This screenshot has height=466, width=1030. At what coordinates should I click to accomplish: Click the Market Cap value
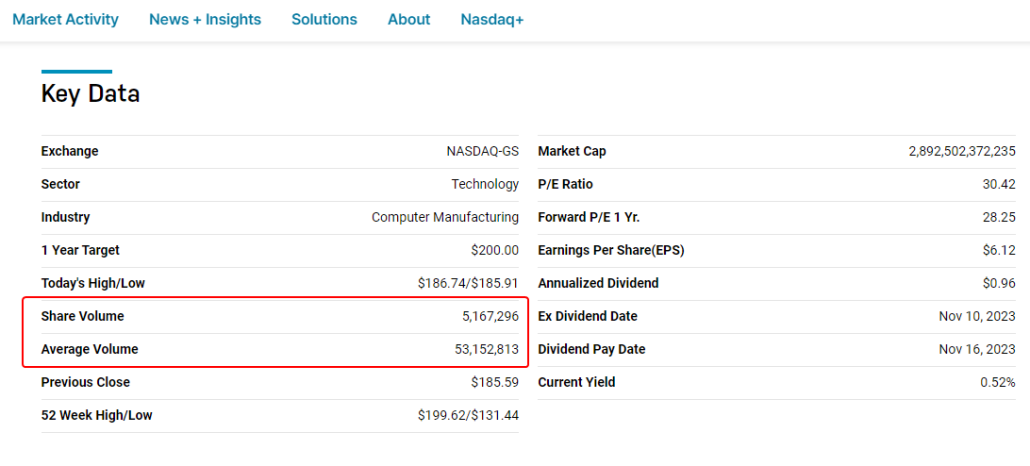click(x=962, y=151)
